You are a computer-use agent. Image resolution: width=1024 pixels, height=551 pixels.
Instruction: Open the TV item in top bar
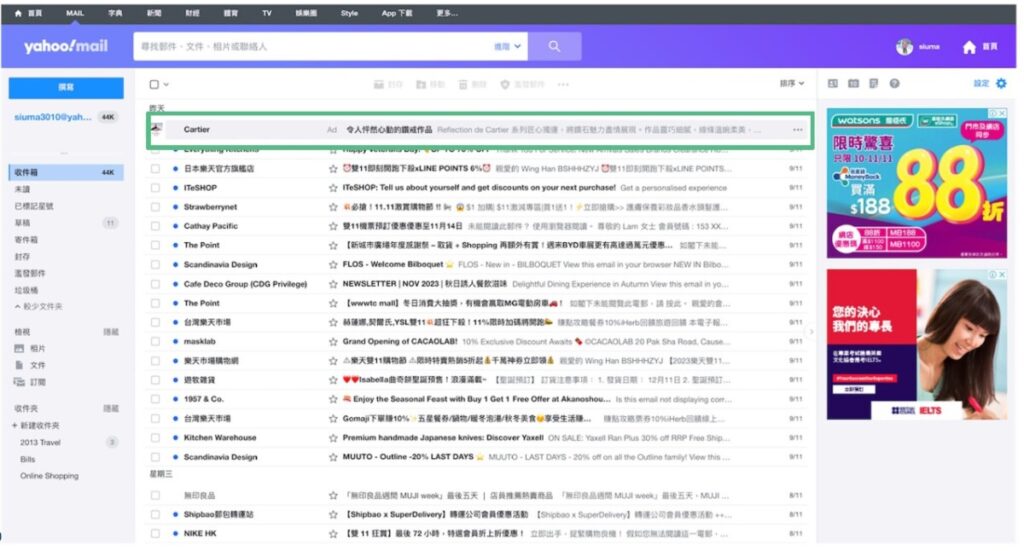click(266, 13)
